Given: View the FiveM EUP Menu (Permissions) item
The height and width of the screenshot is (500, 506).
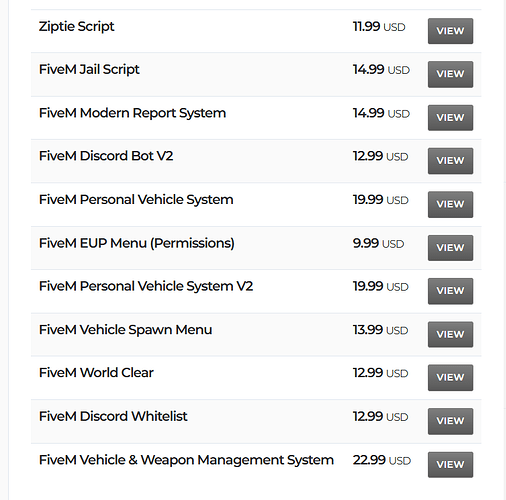Looking at the screenshot, I should [450, 248].
